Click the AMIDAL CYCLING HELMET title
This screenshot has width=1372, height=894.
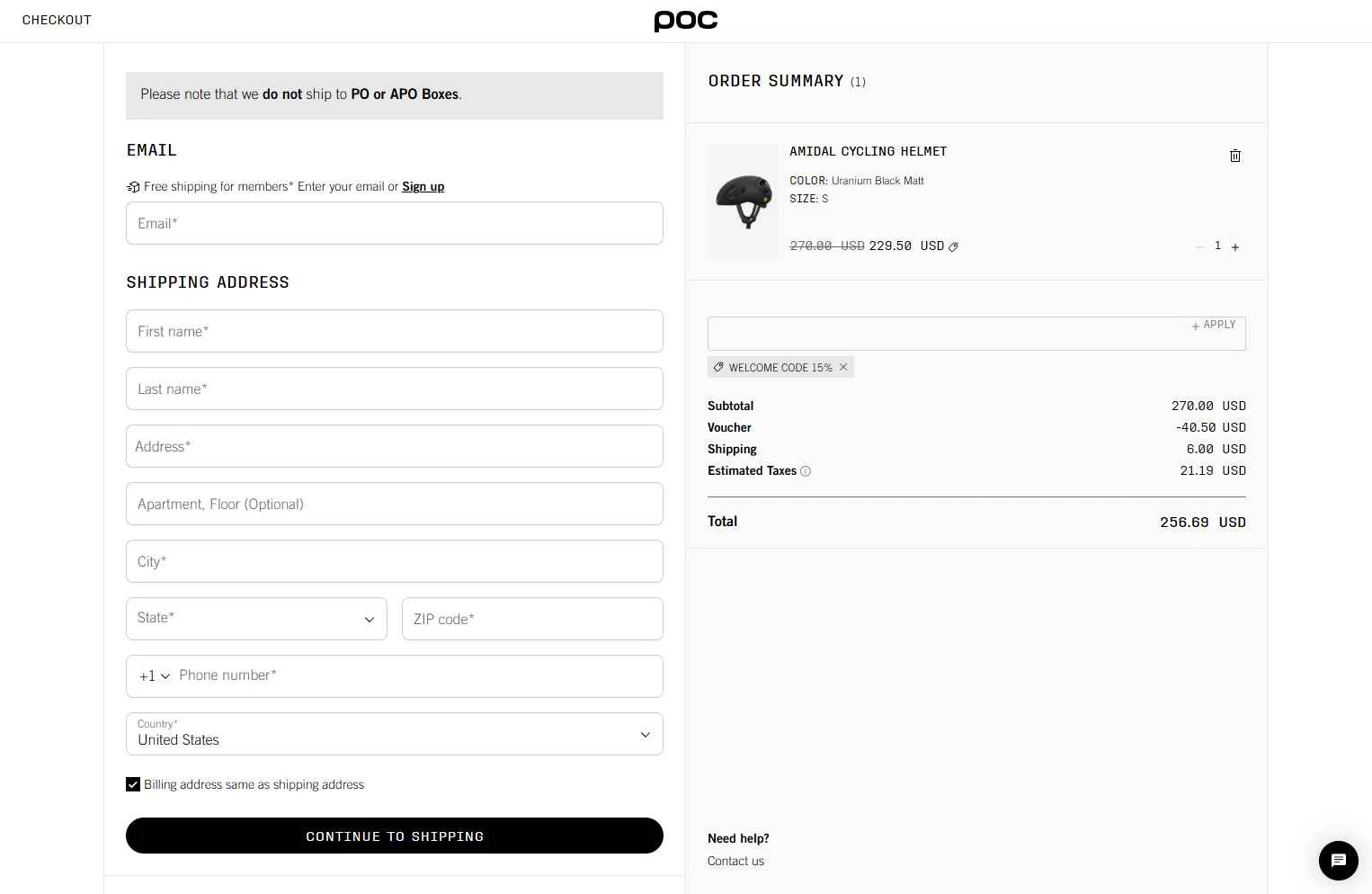[x=868, y=151]
